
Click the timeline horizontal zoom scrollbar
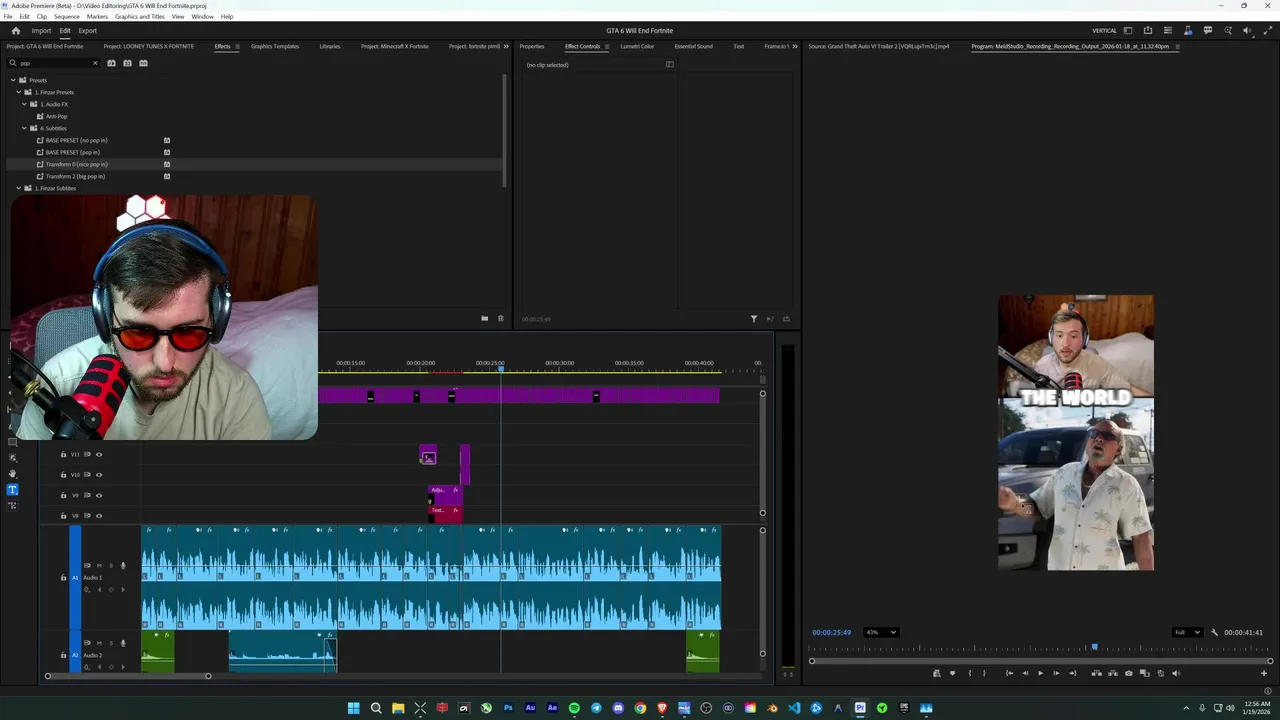click(128, 676)
